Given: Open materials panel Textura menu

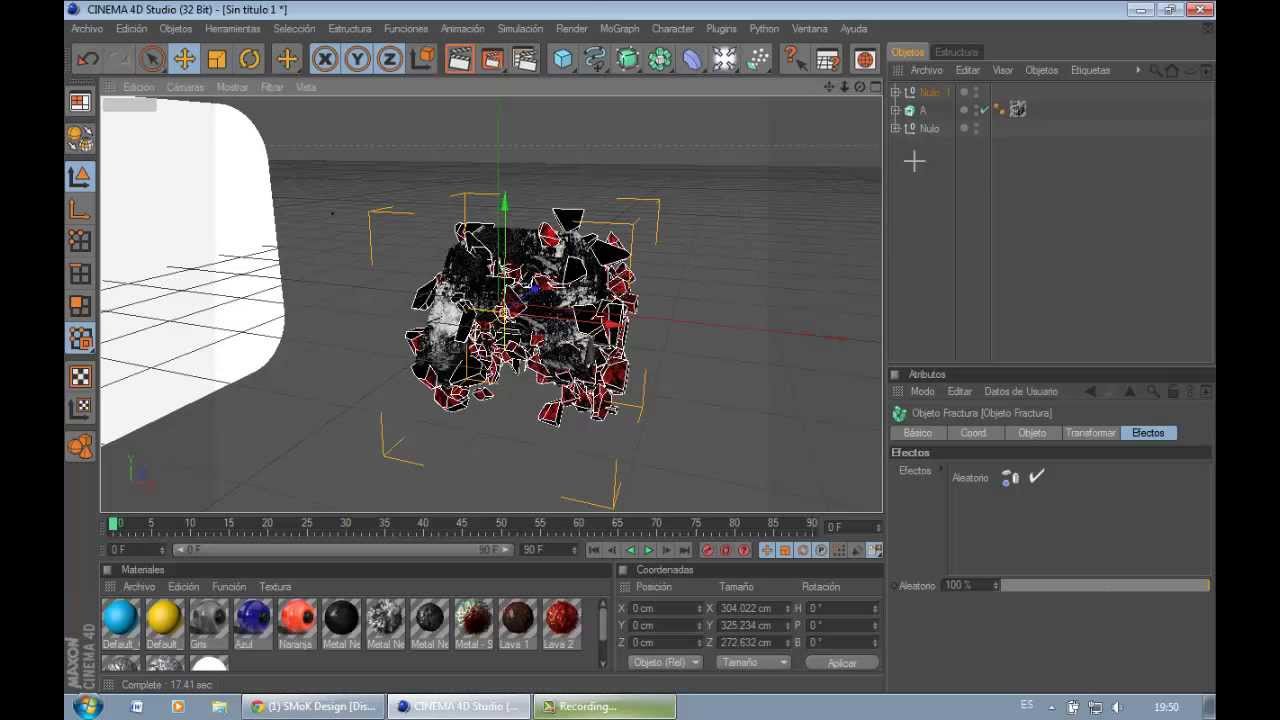Looking at the screenshot, I should (275, 587).
